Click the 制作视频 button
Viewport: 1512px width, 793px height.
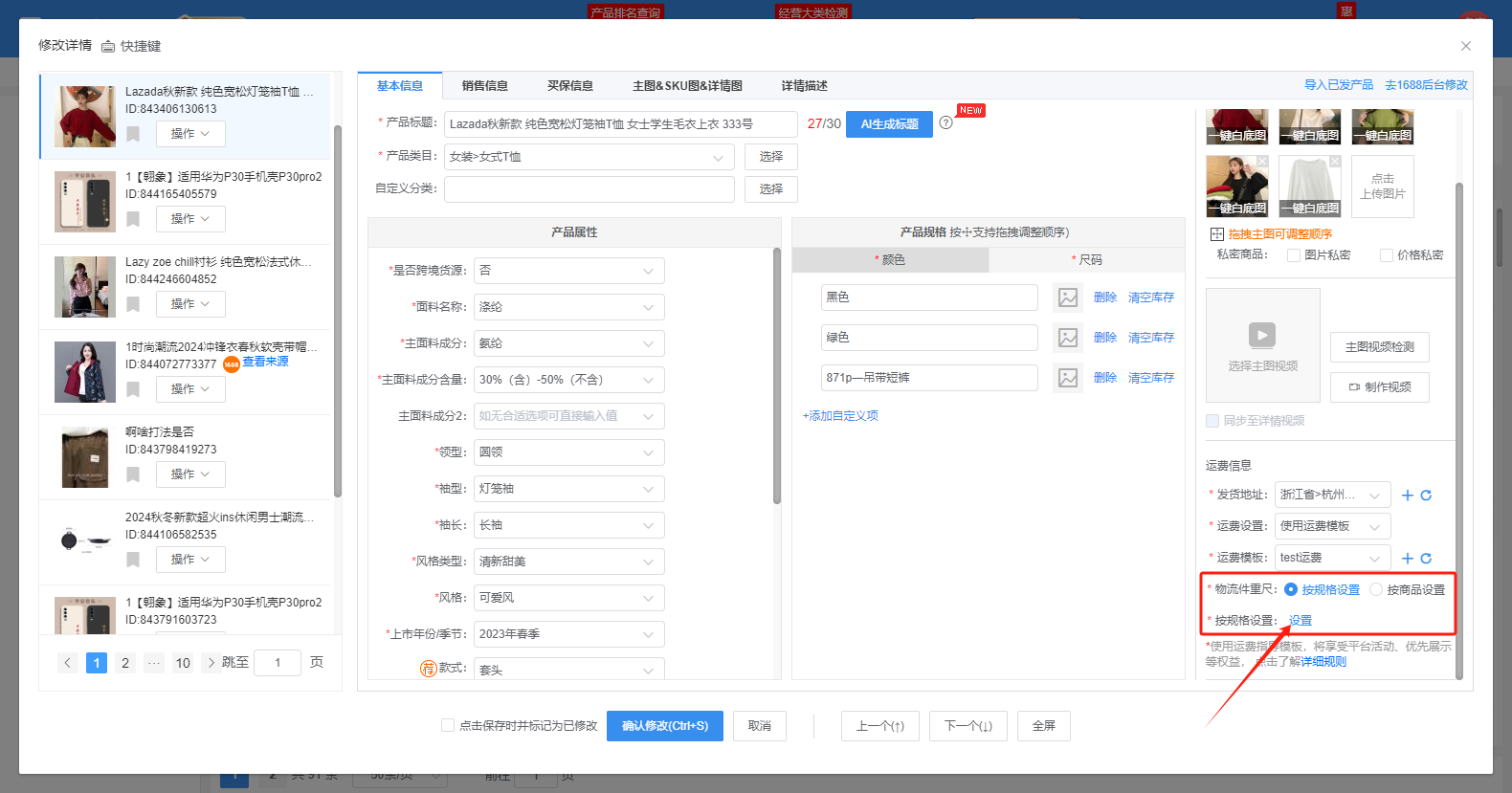[x=1380, y=387]
